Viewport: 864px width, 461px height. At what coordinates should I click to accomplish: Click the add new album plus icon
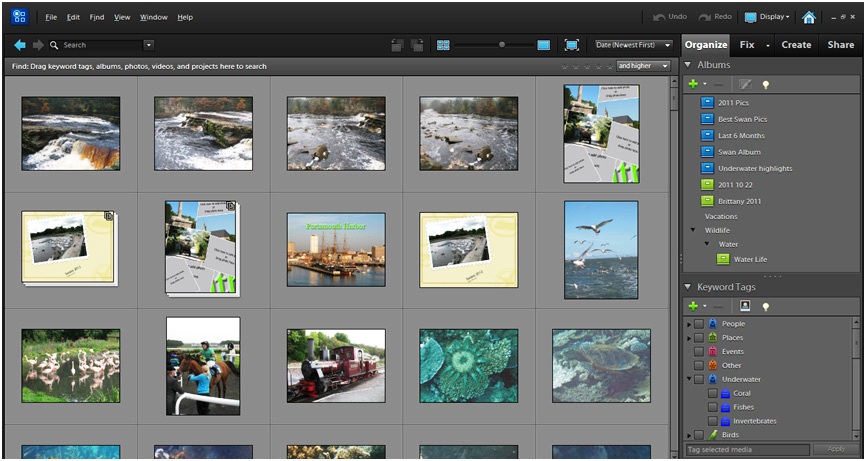click(693, 84)
